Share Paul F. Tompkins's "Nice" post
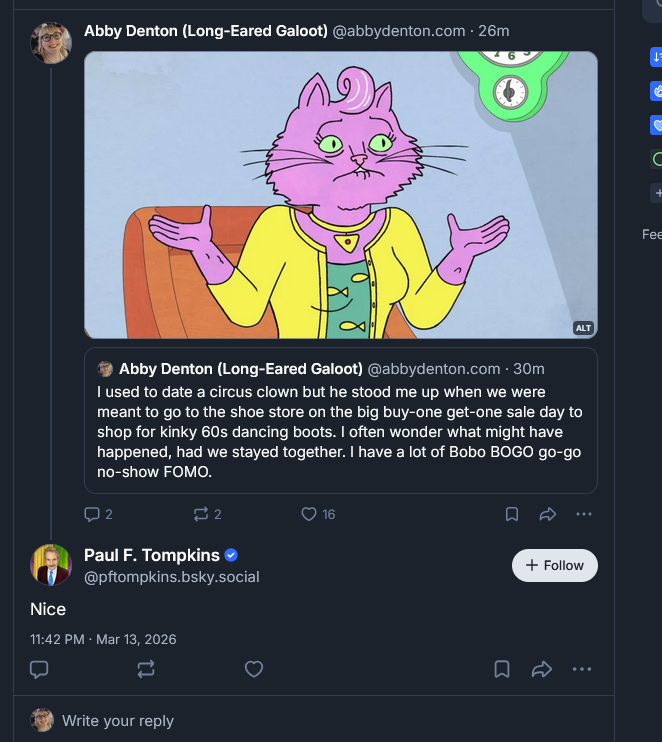The height and width of the screenshot is (742, 662). [542, 669]
